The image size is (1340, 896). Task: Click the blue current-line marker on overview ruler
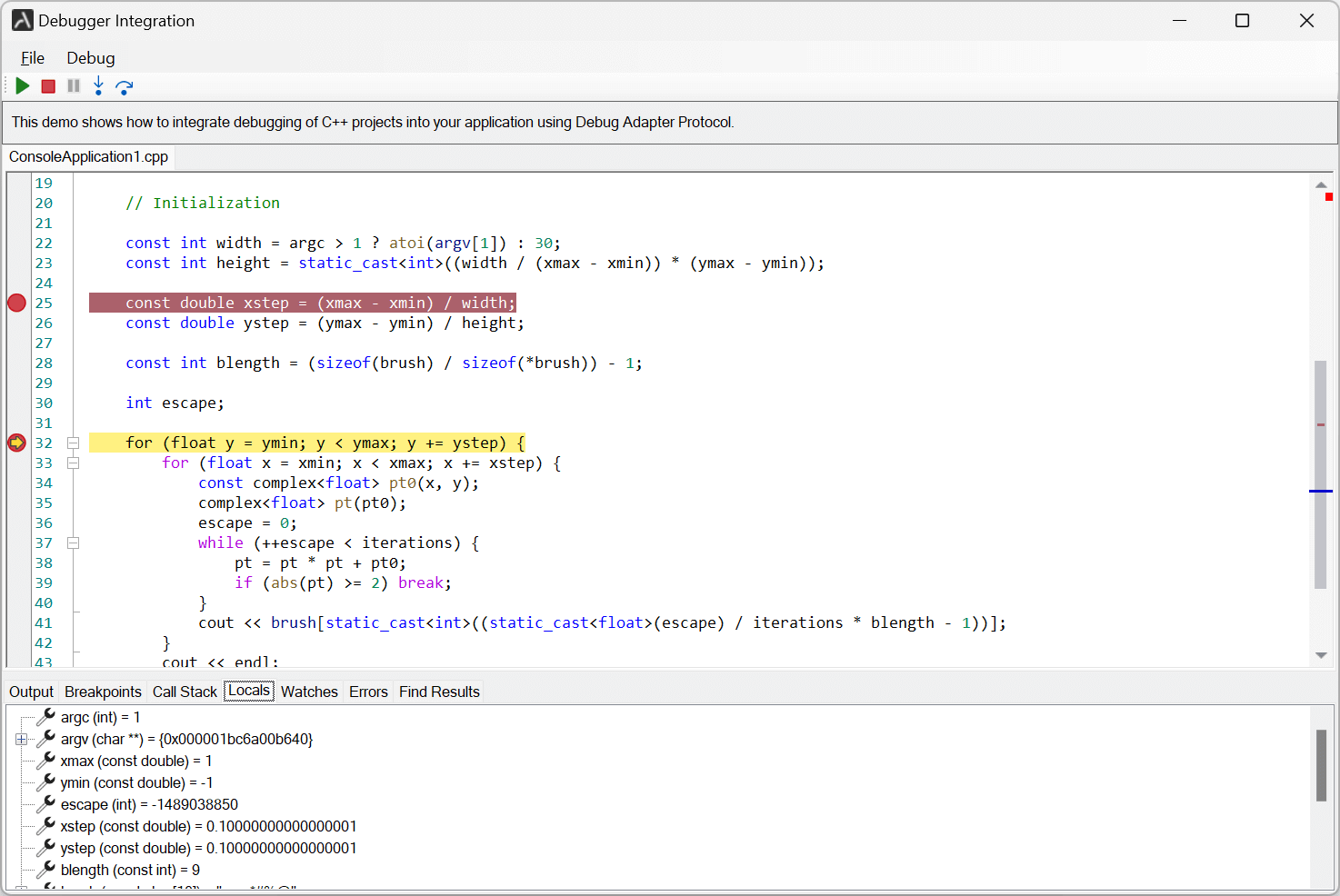click(x=1321, y=491)
